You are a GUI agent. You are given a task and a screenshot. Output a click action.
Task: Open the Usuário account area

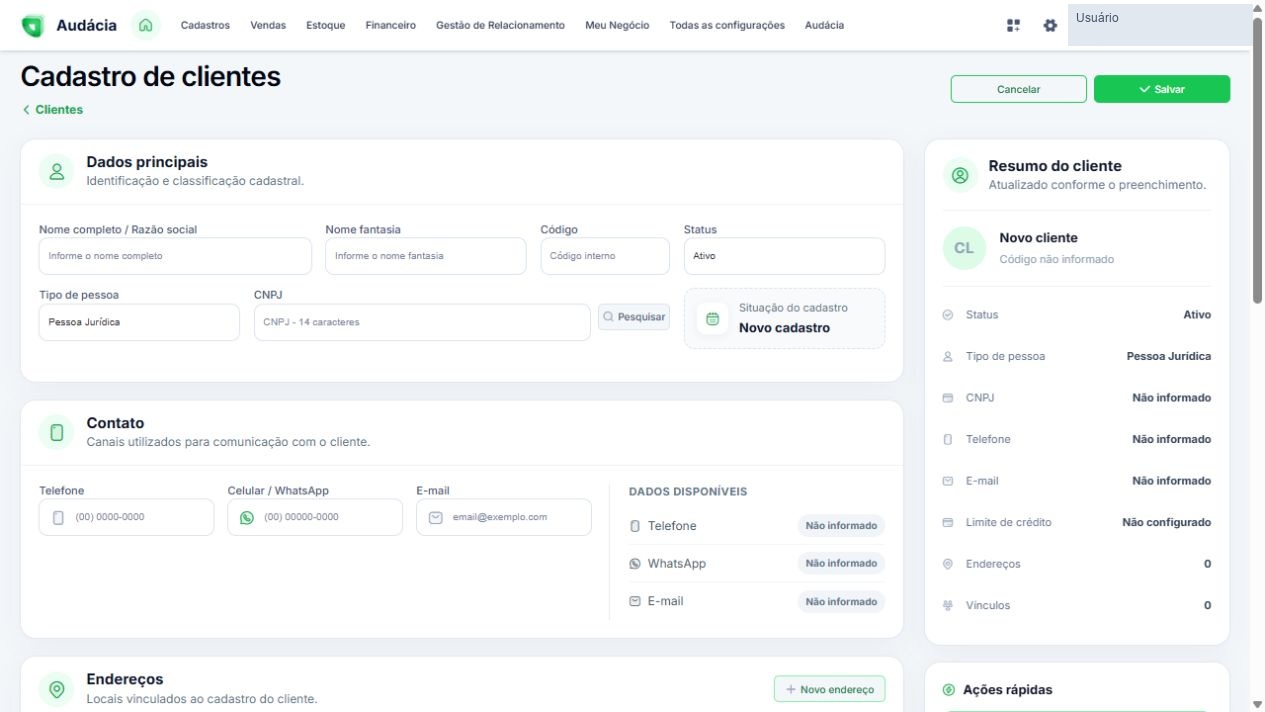tap(1158, 25)
